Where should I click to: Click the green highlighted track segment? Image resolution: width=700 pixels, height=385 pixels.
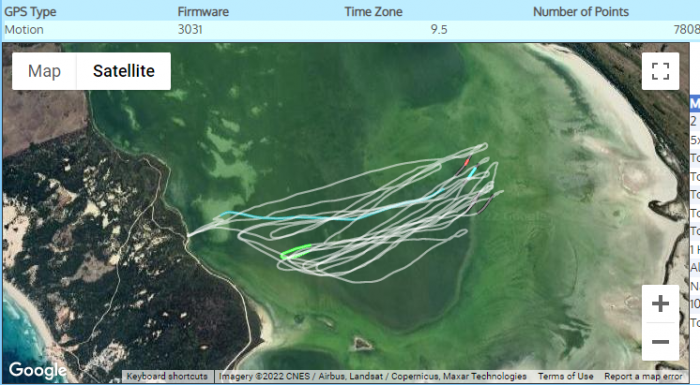click(x=296, y=251)
